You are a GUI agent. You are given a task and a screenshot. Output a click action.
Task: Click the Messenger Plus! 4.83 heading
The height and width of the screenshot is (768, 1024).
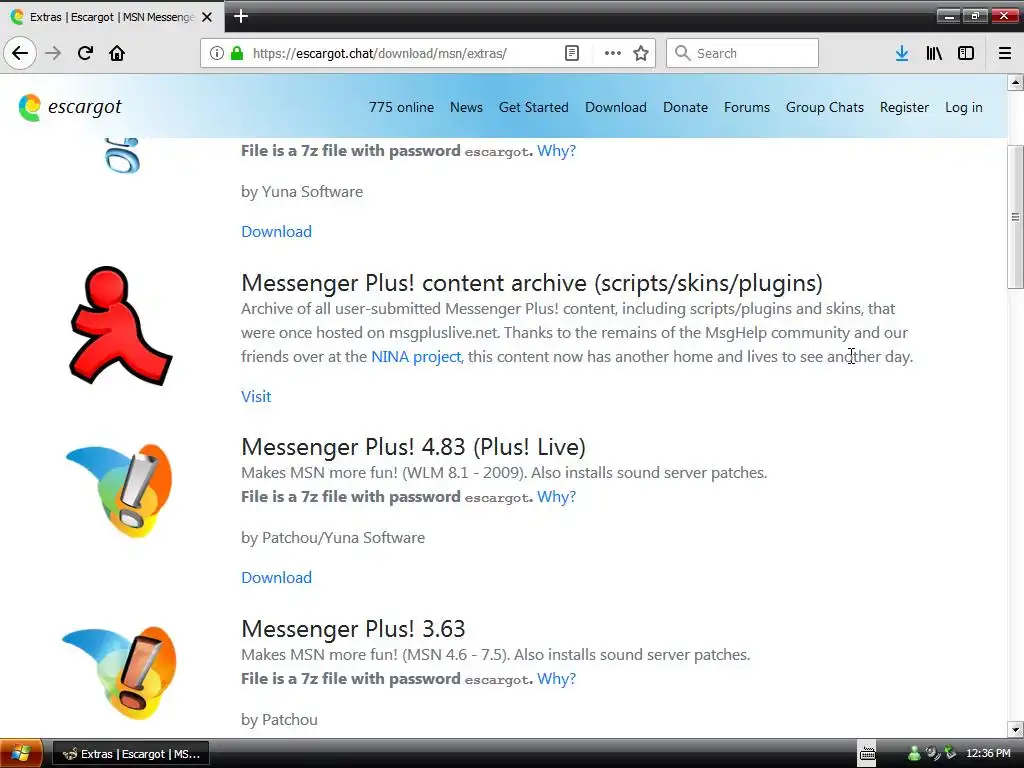413,447
